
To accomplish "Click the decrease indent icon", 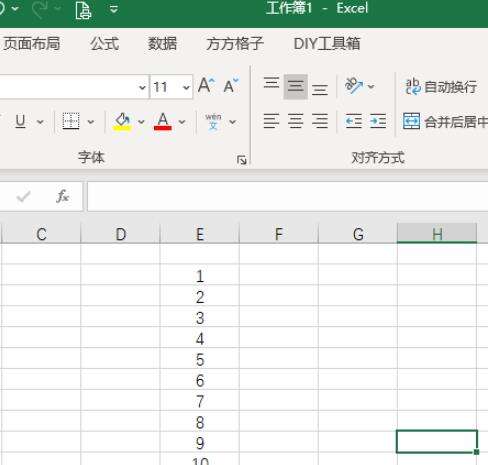I will [354, 121].
